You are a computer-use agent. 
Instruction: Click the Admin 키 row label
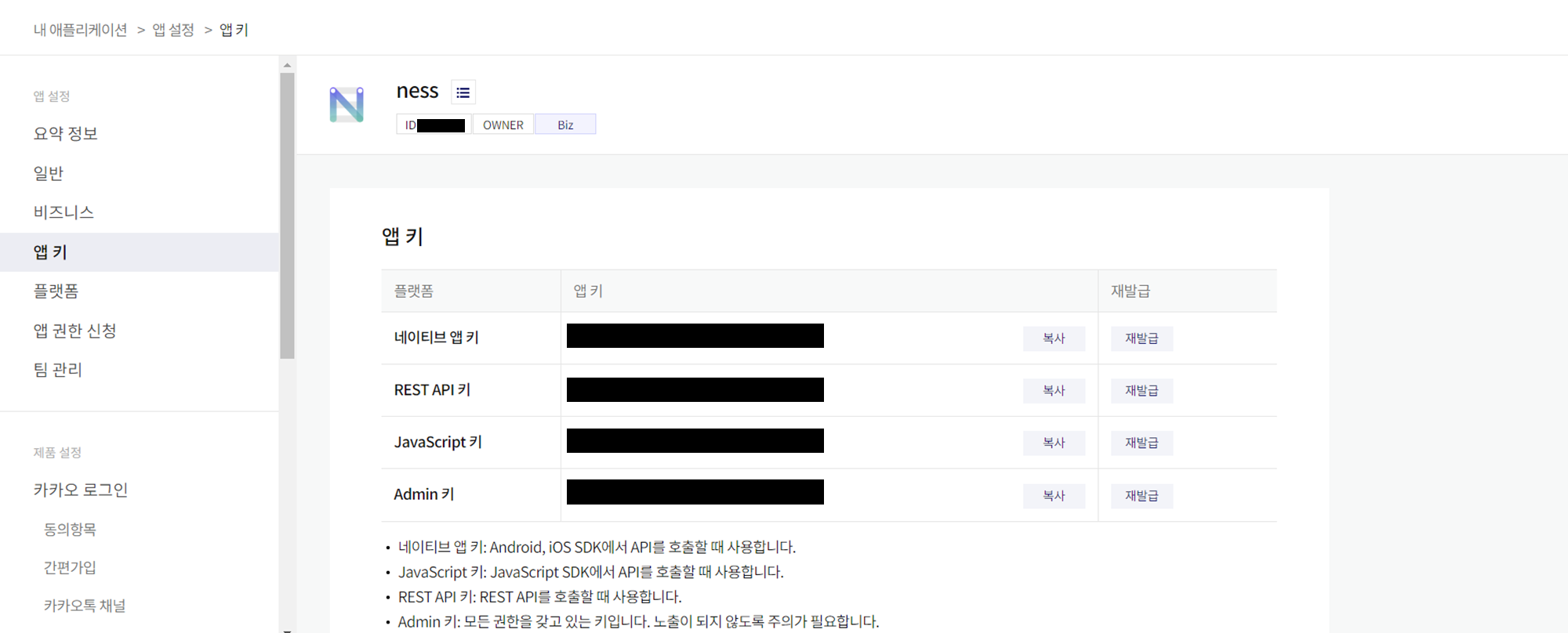pos(424,494)
